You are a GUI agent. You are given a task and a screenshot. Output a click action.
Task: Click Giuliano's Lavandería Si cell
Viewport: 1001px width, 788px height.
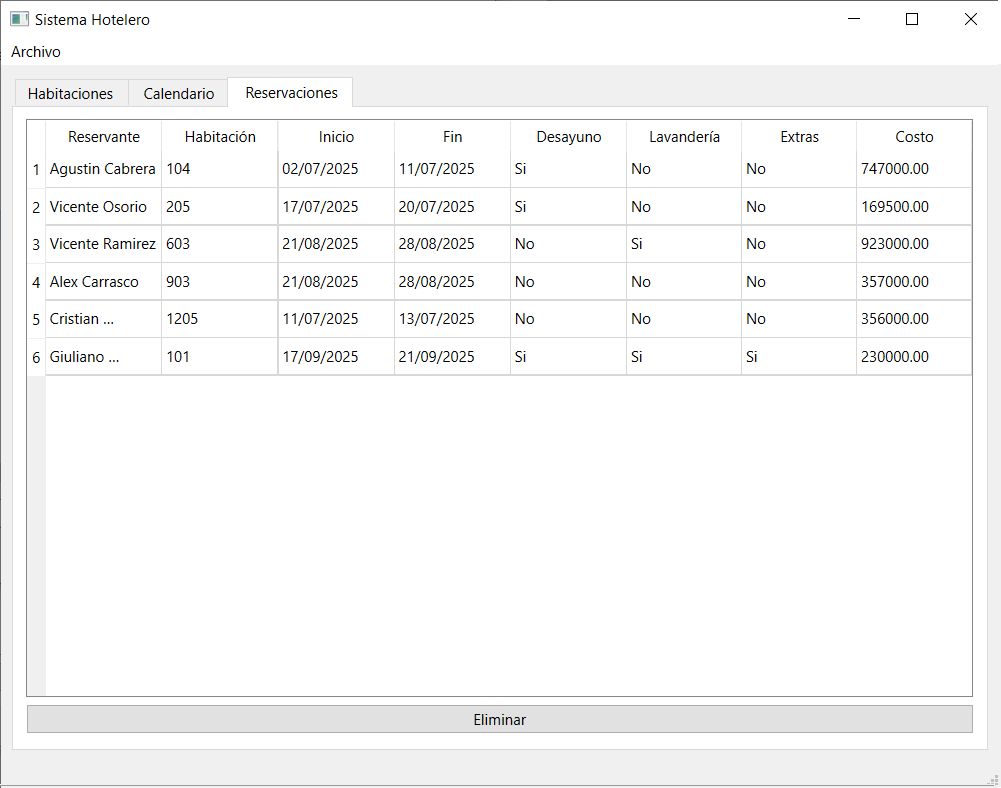684,357
